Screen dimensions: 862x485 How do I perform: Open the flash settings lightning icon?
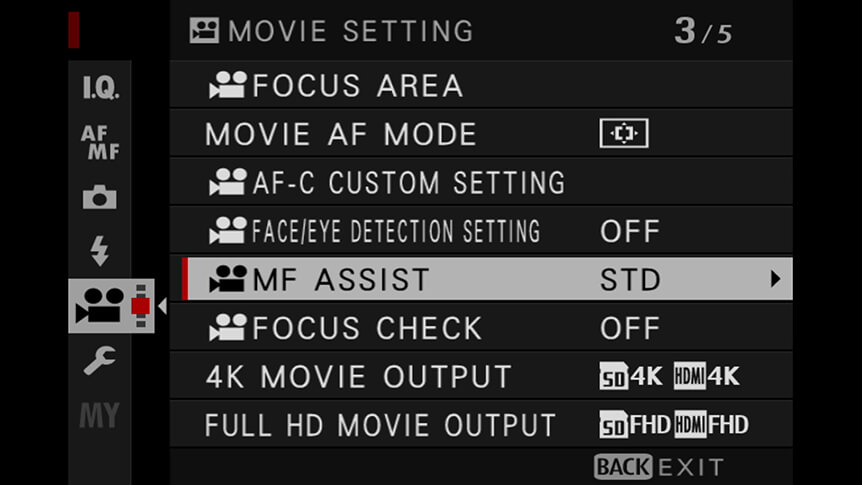[x=100, y=251]
